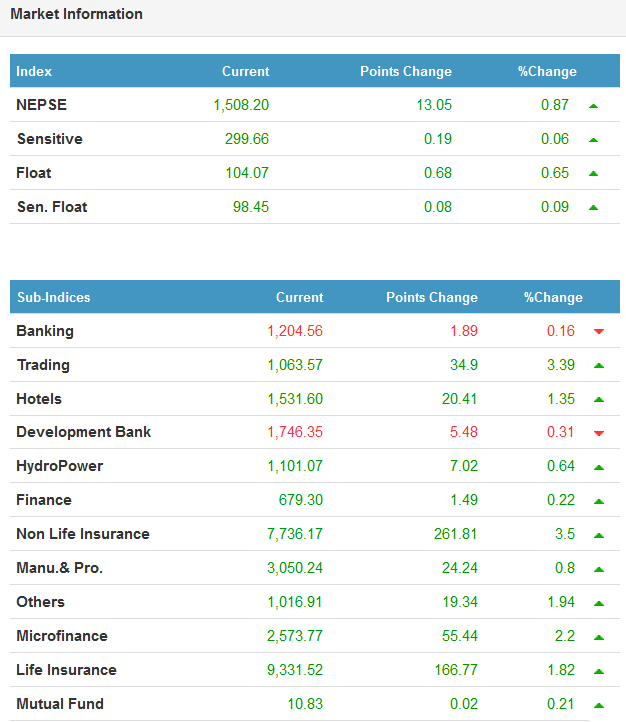Select the Float index name

tap(34, 173)
